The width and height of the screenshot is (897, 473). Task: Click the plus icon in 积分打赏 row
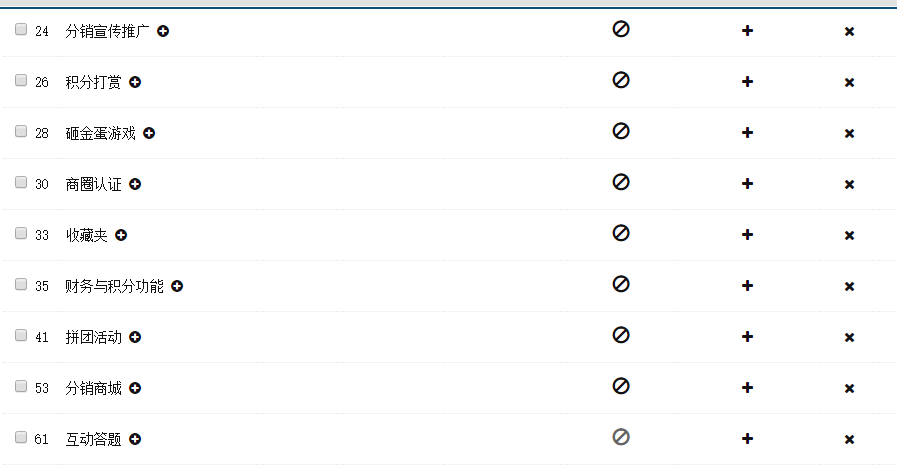pyautogui.click(x=747, y=82)
